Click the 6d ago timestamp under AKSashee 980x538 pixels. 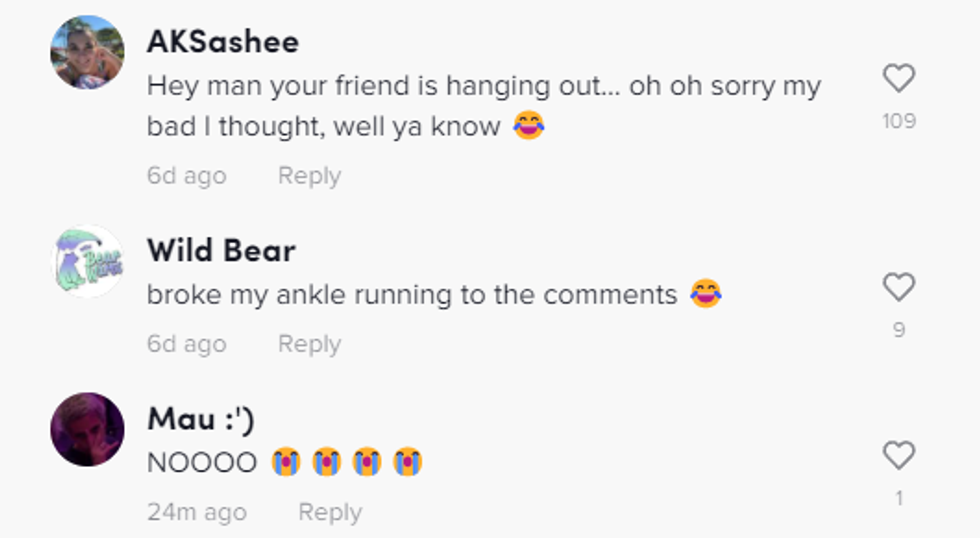point(187,176)
